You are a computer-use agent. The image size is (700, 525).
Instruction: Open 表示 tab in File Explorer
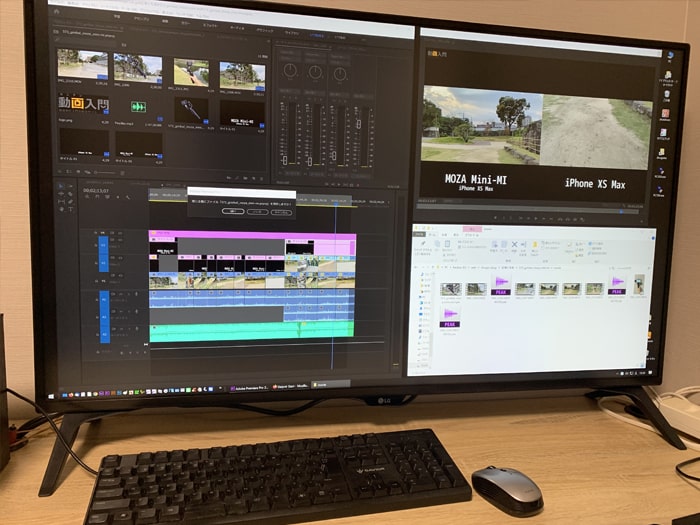456,235
